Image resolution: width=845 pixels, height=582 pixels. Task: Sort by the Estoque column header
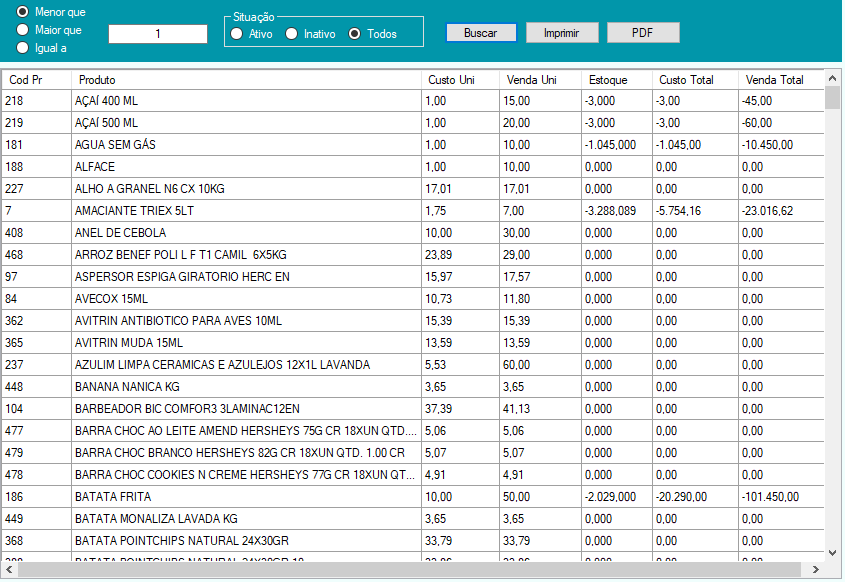point(605,80)
